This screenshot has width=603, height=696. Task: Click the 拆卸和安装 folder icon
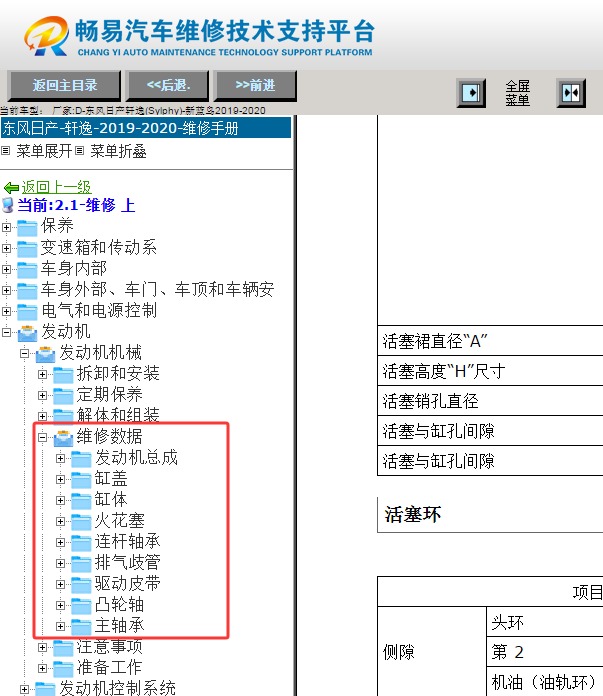(x=63, y=375)
